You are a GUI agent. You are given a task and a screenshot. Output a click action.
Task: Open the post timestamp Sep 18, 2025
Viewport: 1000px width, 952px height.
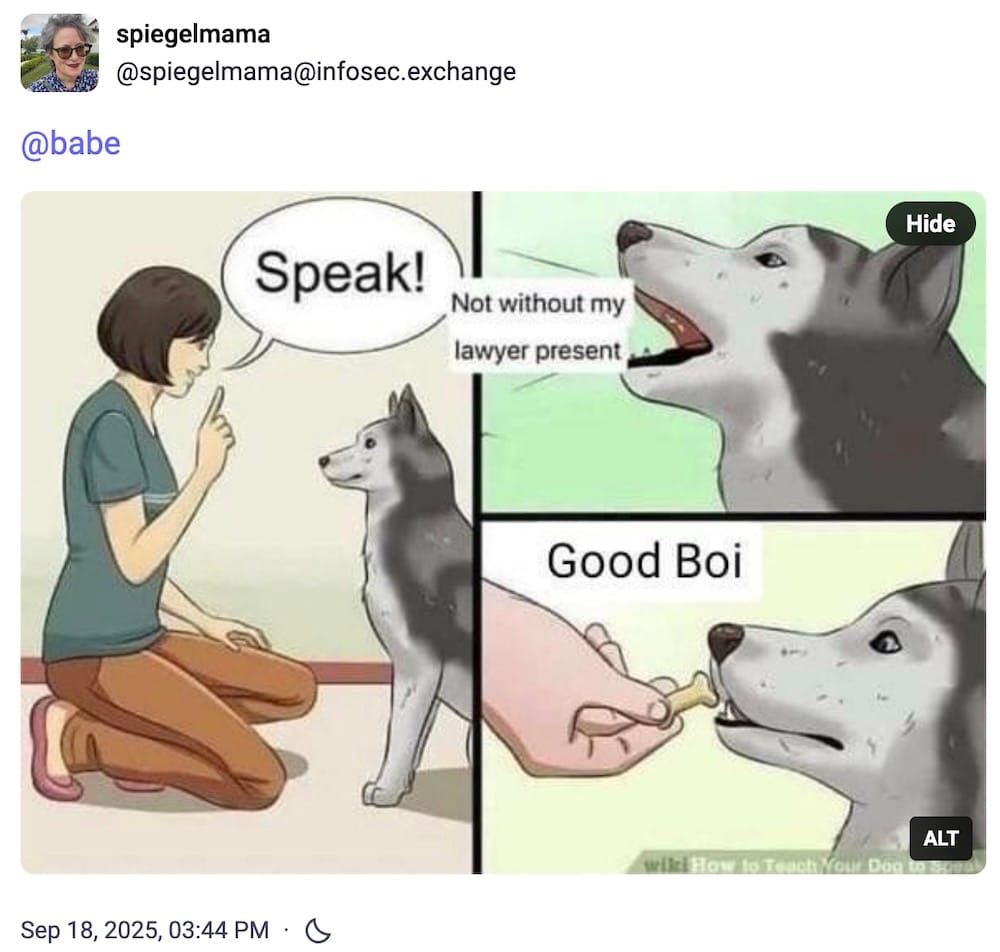click(x=145, y=930)
